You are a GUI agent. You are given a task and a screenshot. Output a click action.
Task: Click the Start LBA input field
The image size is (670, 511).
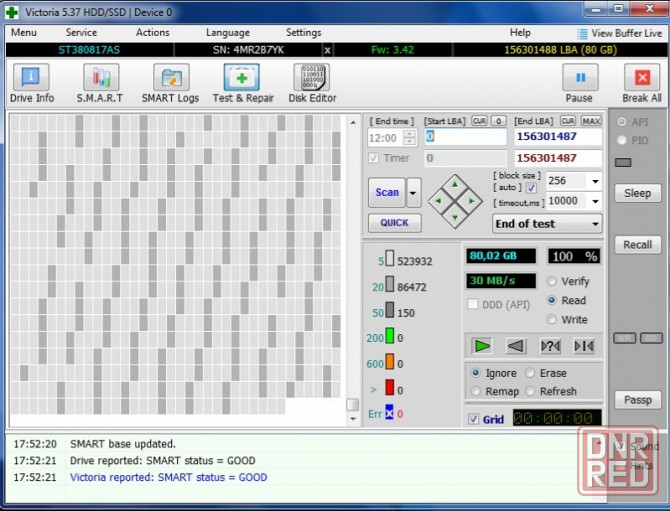465,137
